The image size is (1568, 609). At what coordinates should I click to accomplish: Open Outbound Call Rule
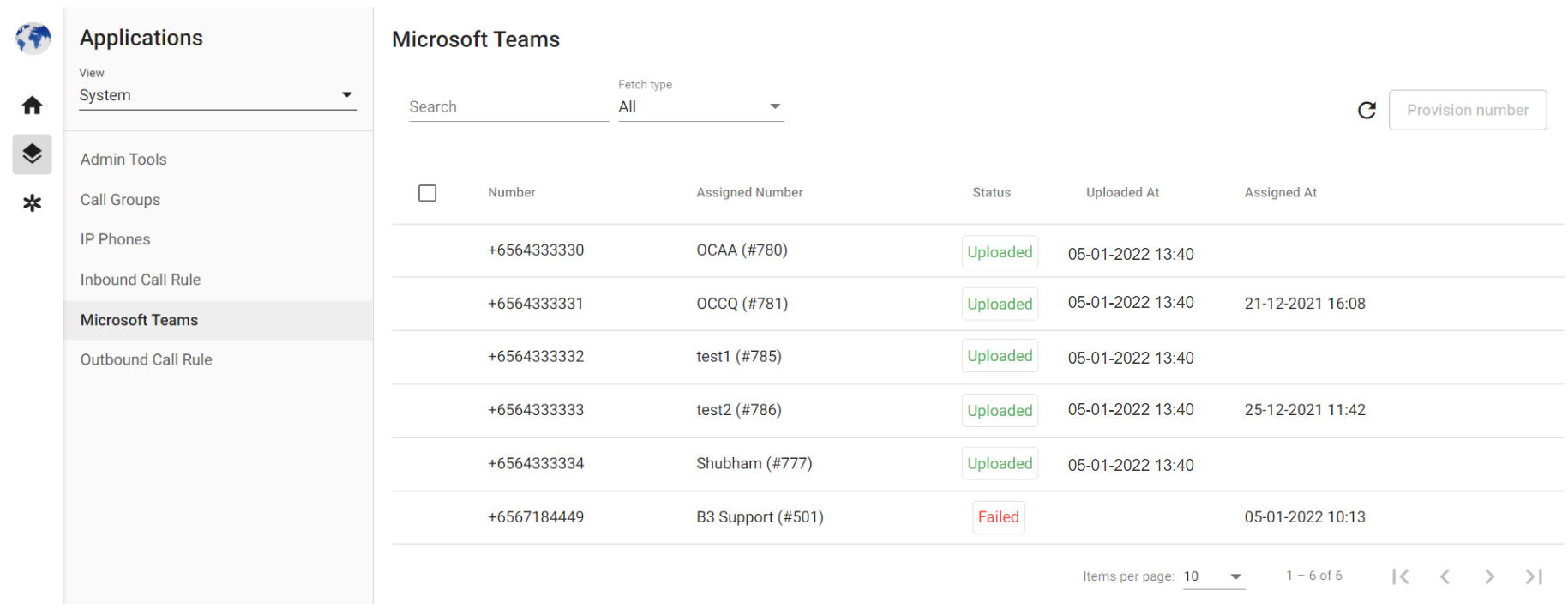click(146, 359)
